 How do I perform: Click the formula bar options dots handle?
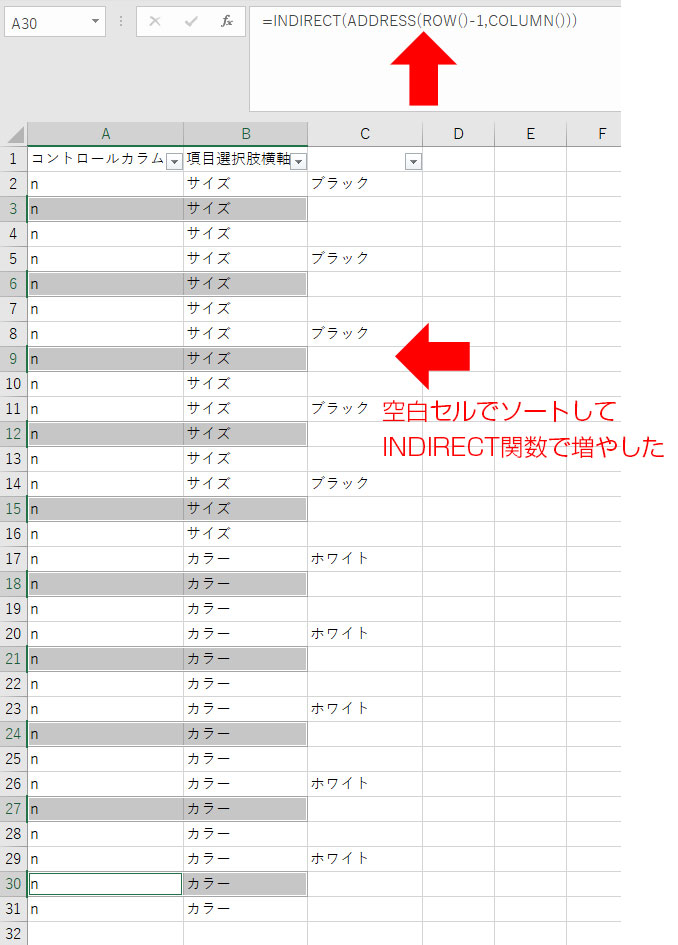click(x=121, y=22)
